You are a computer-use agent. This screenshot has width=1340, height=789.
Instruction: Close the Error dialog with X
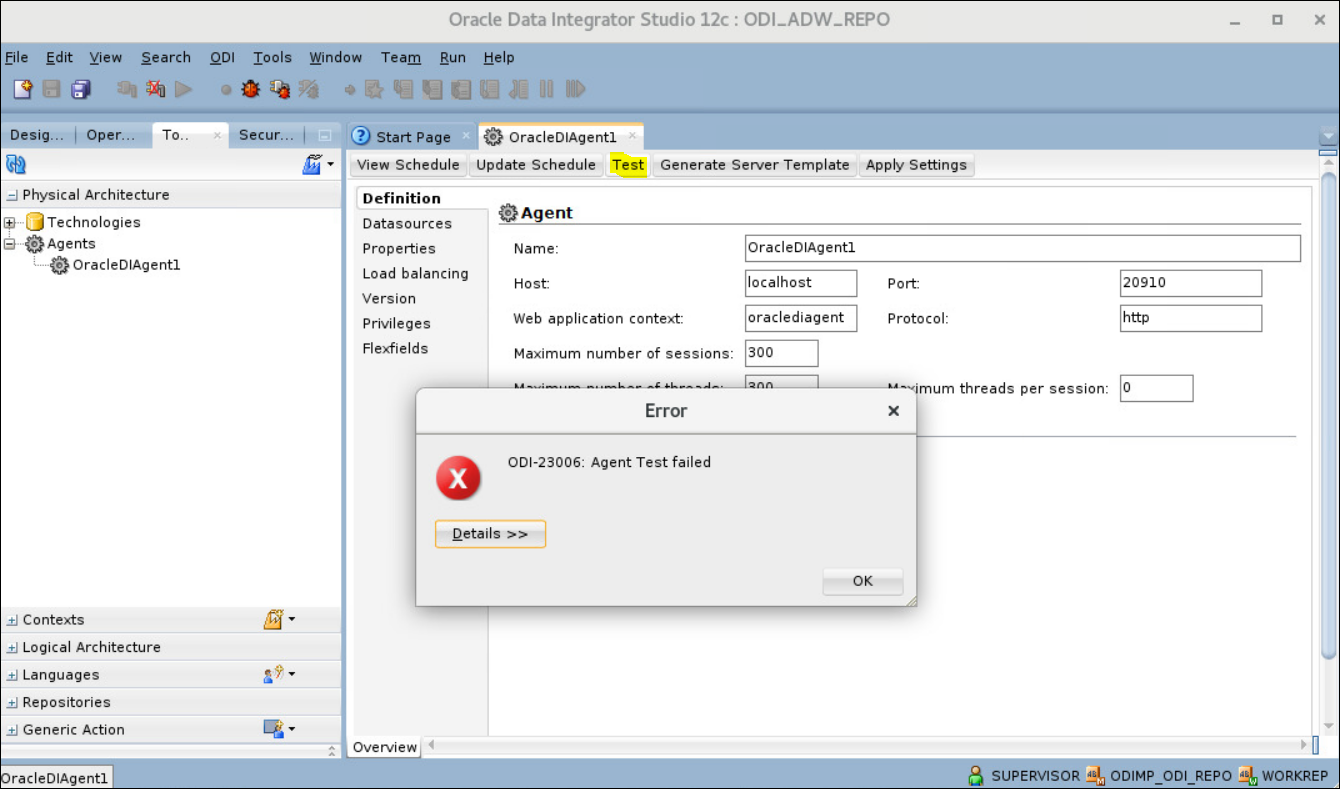click(893, 411)
